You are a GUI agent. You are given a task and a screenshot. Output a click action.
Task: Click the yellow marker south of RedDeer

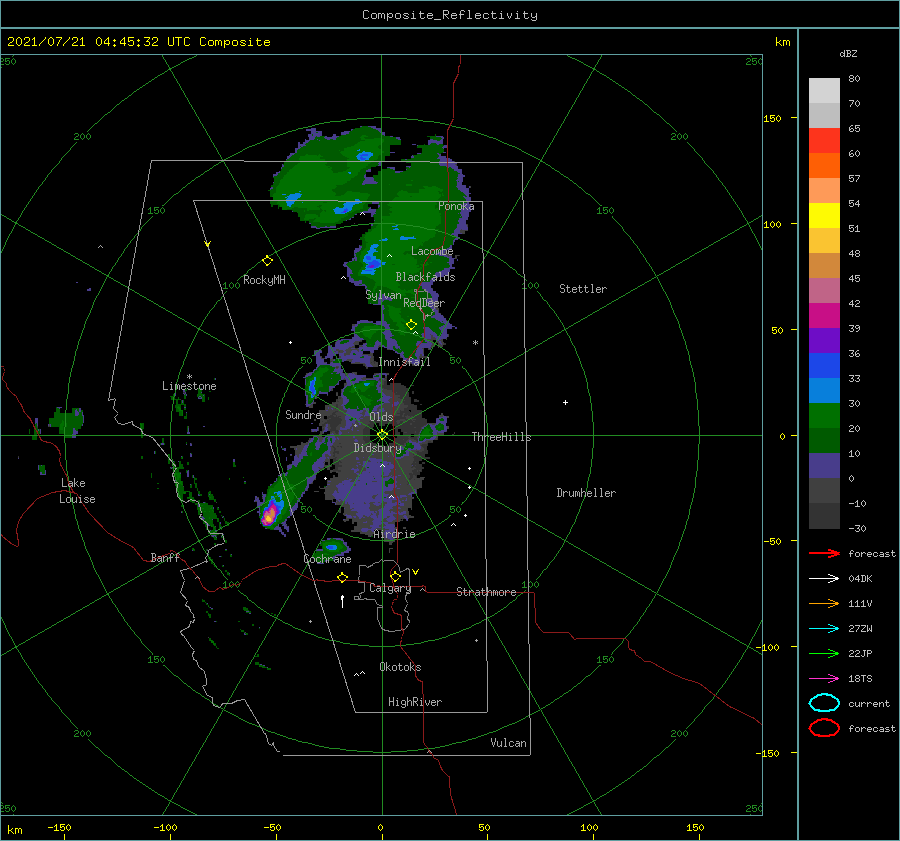click(x=411, y=325)
